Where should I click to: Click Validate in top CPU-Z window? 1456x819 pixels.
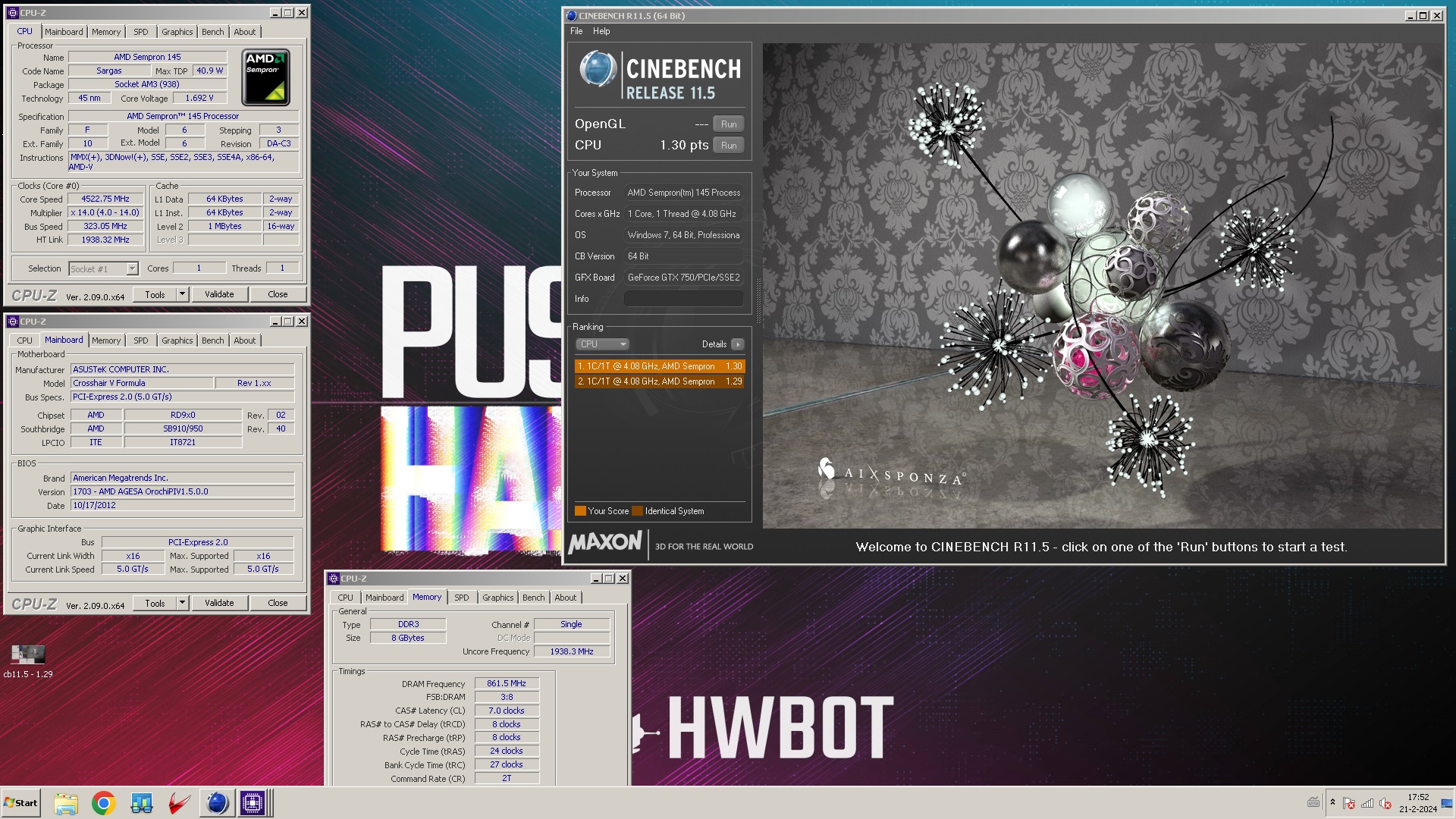pos(219,294)
